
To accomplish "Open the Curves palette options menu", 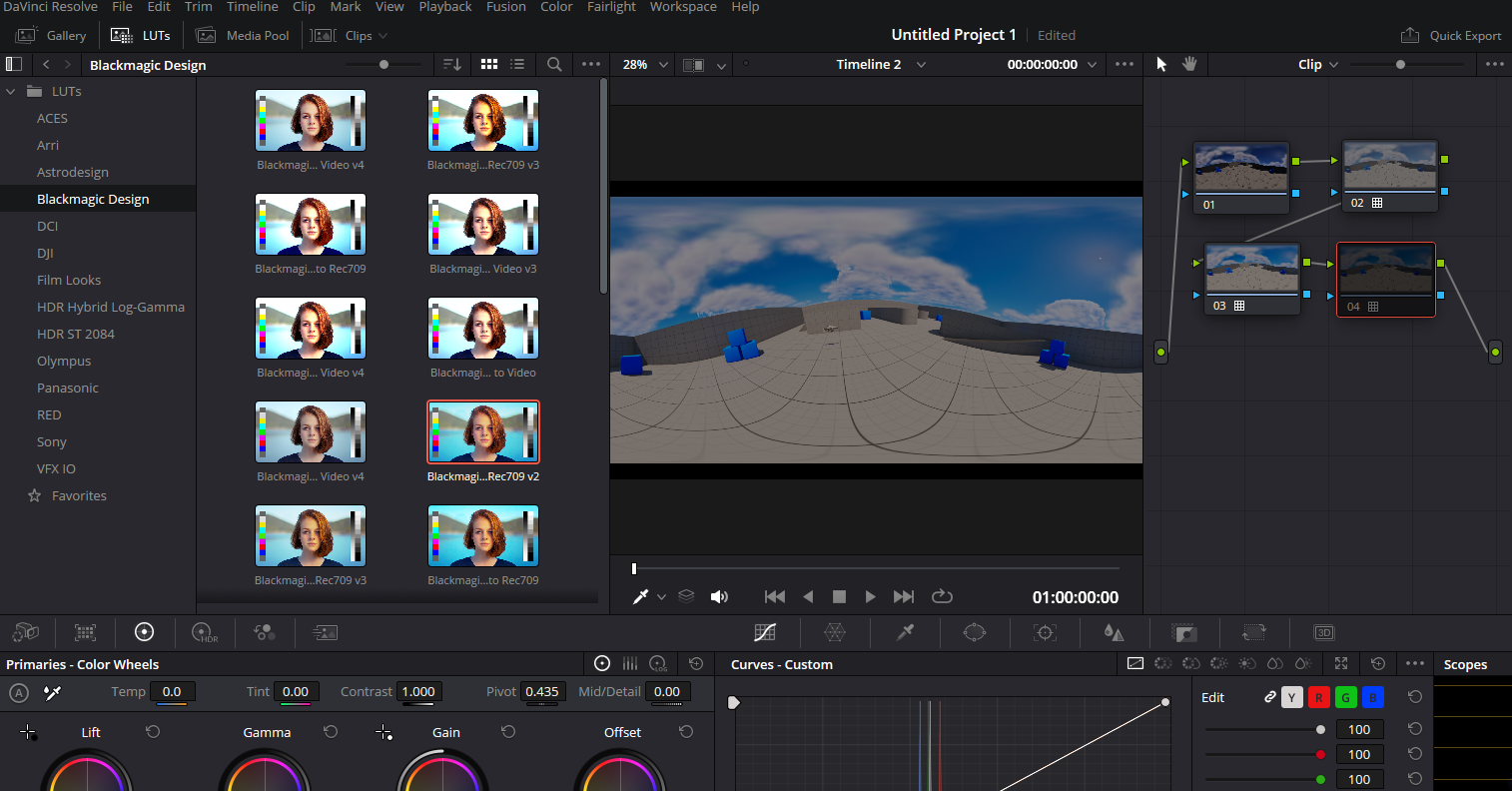I will pos(1415,664).
